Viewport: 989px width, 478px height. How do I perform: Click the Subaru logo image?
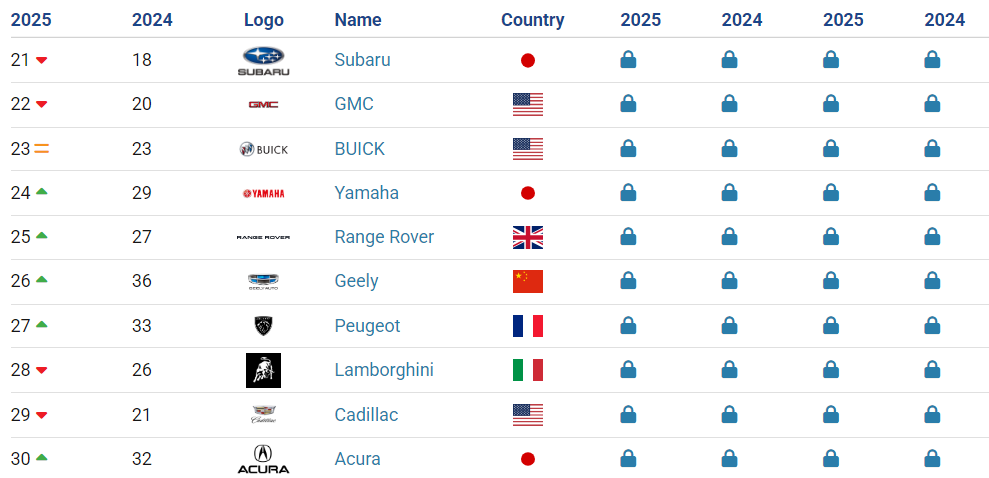264,61
